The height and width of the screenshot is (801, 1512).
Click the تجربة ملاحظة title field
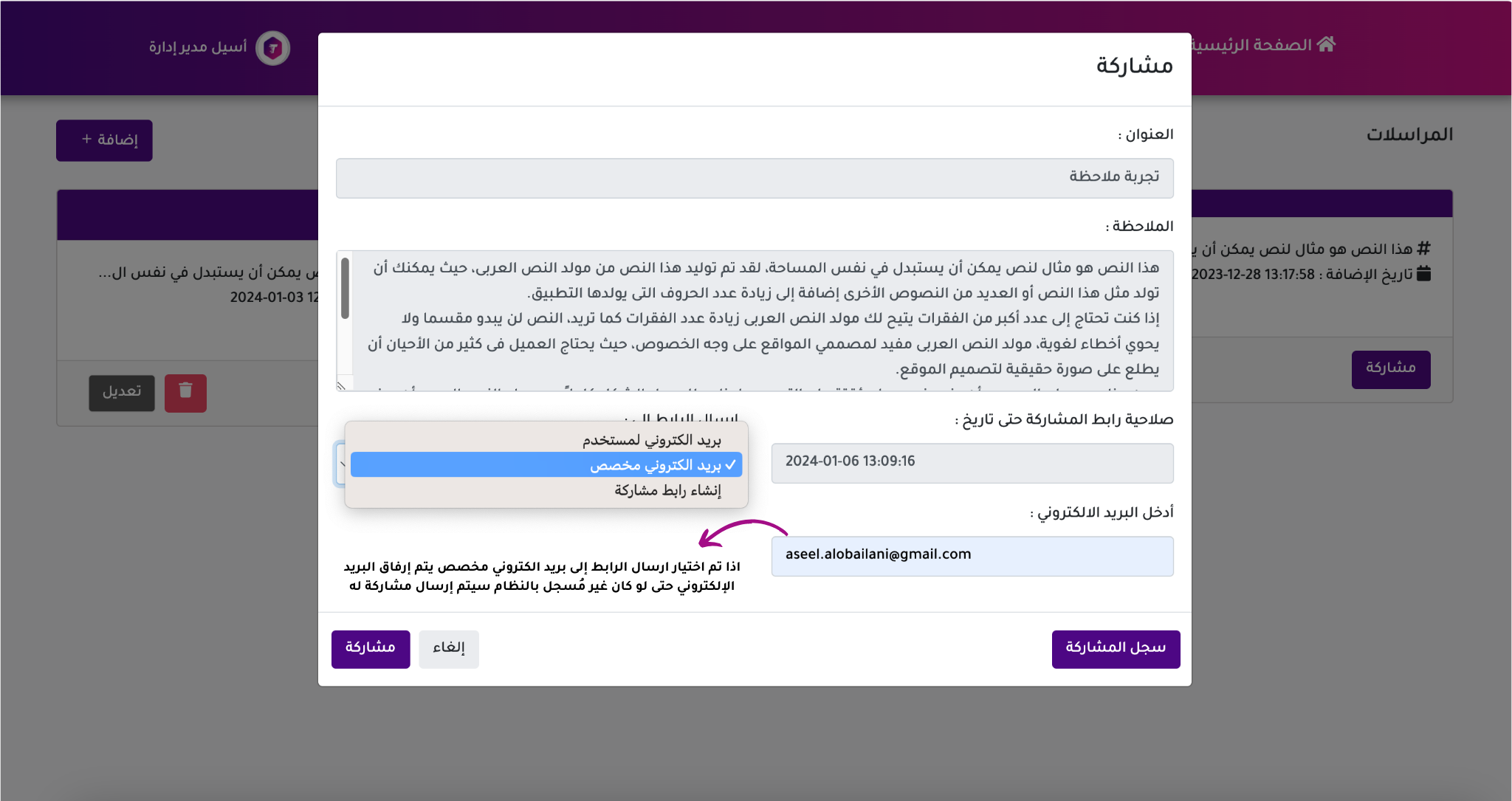[x=754, y=177]
